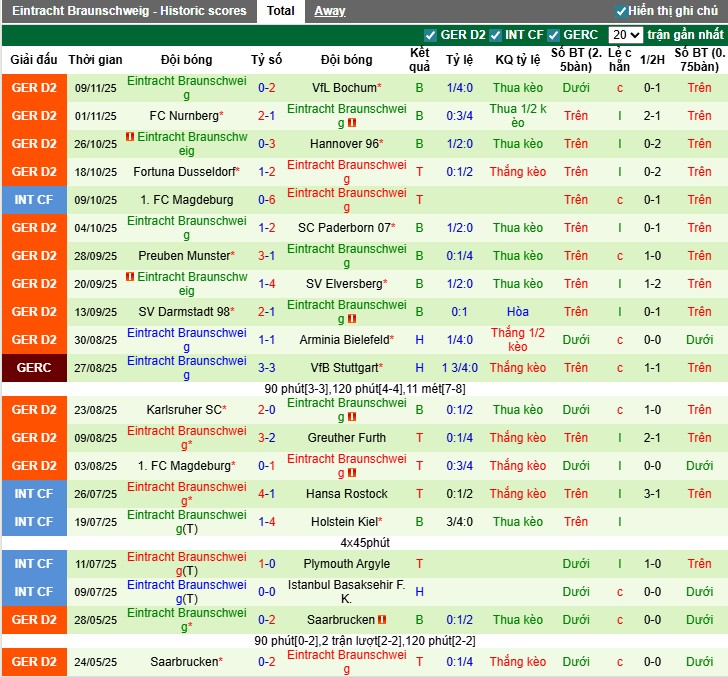The height and width of the screenshot is (677, 728).
Task: Click the Lẻ chẵn column header
Action: tap(619, 60)
